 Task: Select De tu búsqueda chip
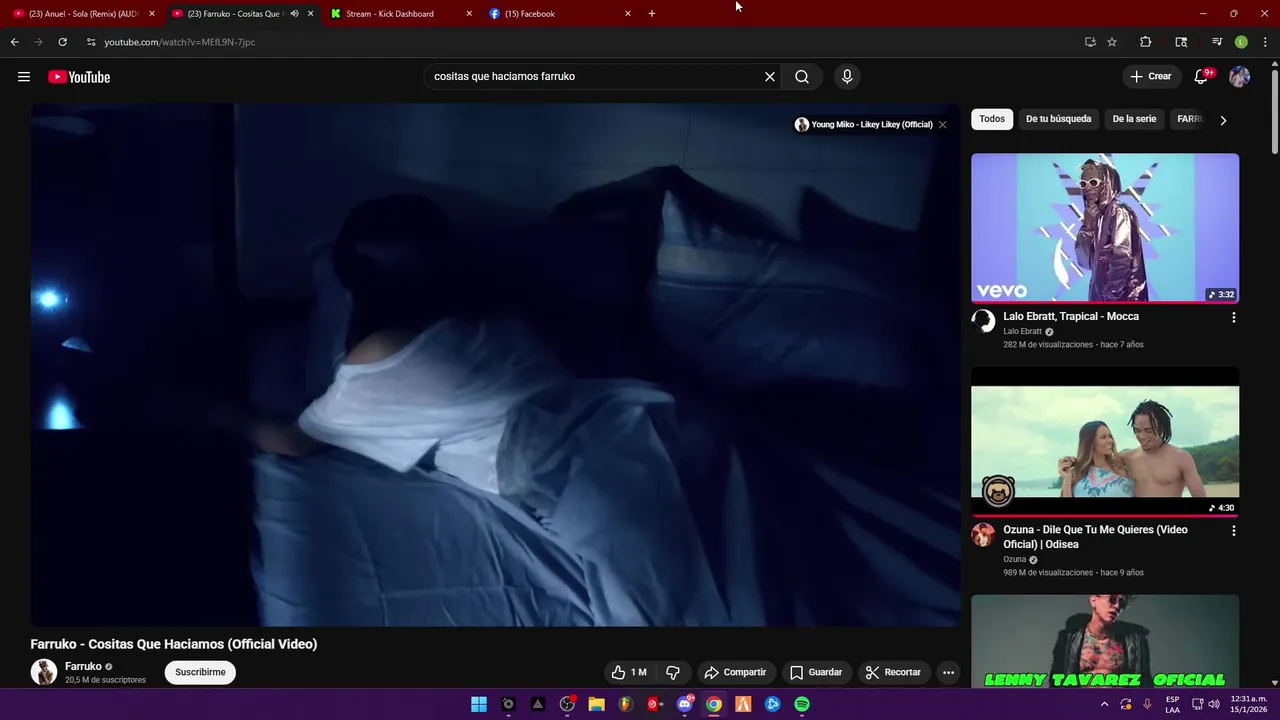point(1058,119)
